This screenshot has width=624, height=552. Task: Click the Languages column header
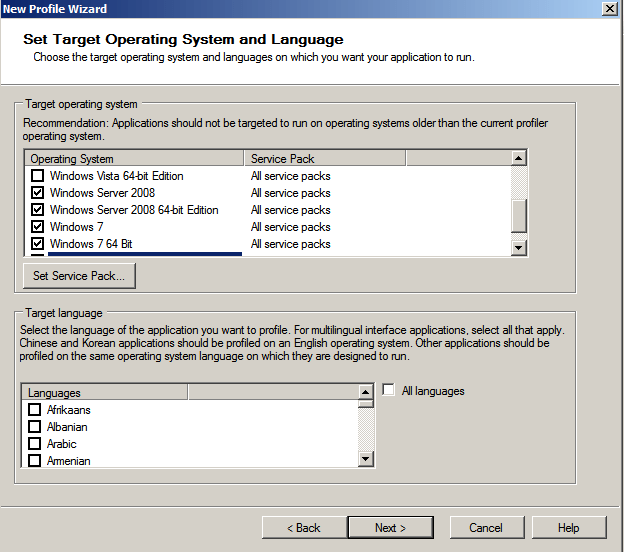tap(104, 392)
